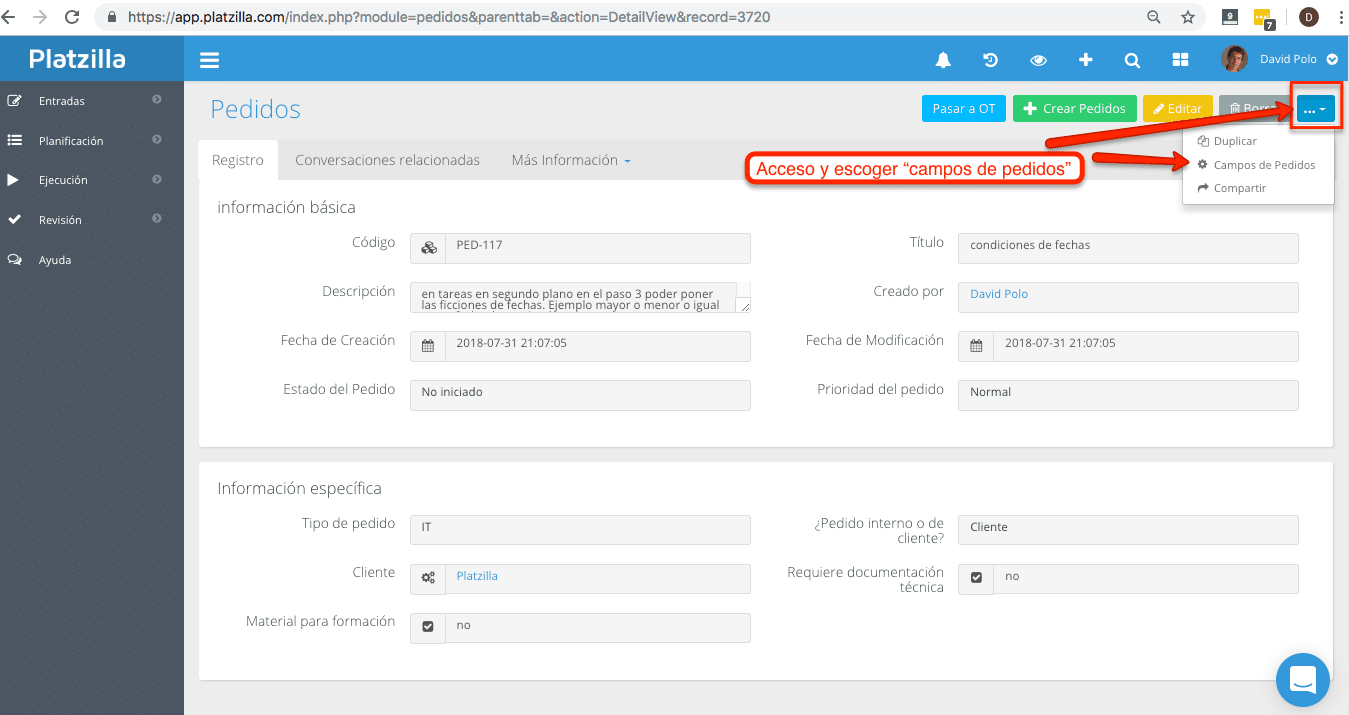Switch to Conversaciones relacionadas tab
The width and height of the screenshot is (1349, 715).
387,160
